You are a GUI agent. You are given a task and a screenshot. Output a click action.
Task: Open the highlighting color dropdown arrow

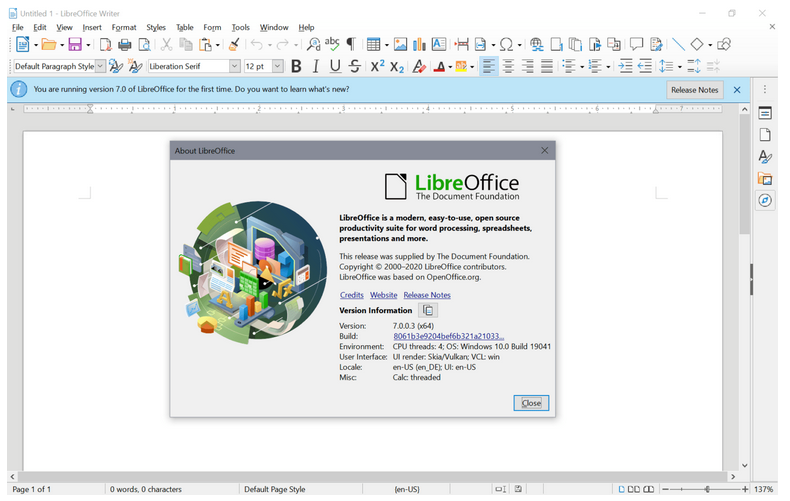tap(472, 67)
